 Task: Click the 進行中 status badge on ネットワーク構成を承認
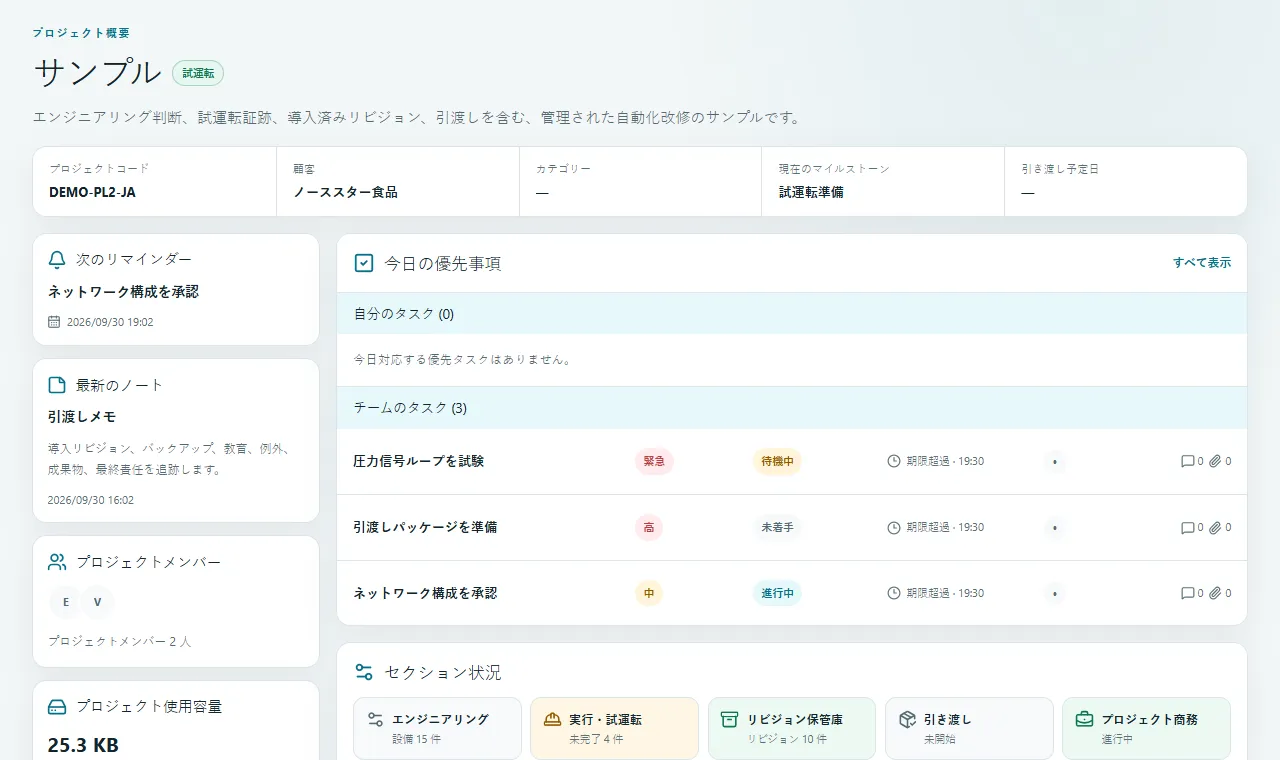pyautogui.click(x=777, y=593)
